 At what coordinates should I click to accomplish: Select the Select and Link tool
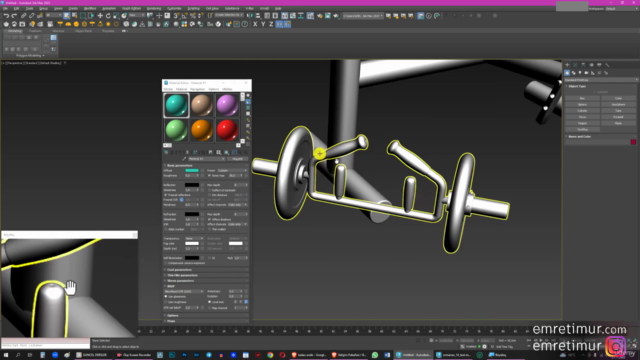(23, 16)
